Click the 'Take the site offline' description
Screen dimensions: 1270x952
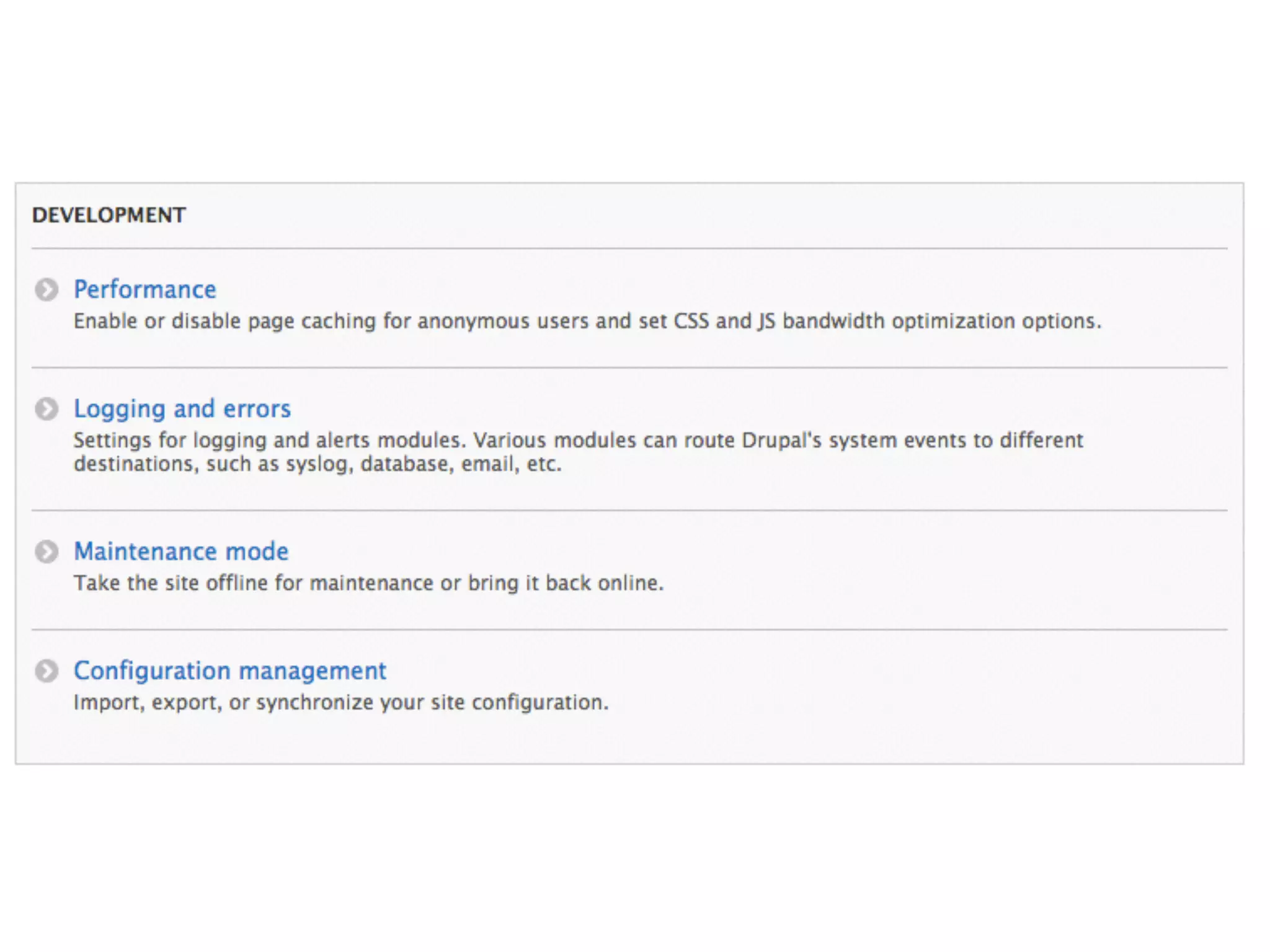pos(368,583)
